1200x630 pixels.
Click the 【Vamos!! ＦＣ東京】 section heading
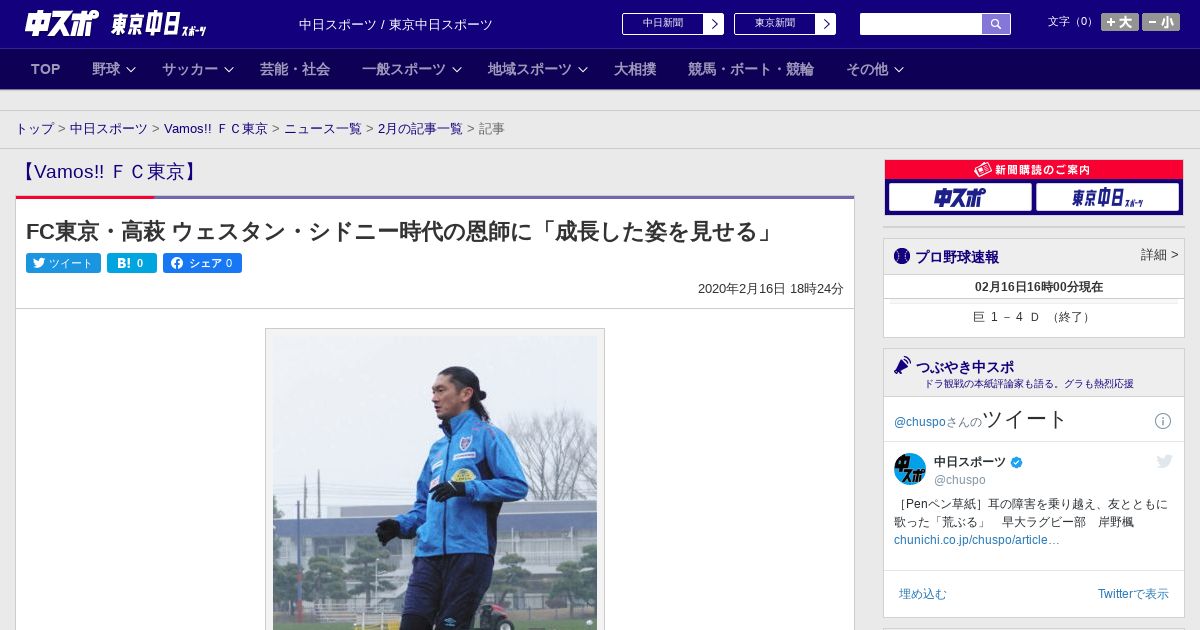[110, 172]
